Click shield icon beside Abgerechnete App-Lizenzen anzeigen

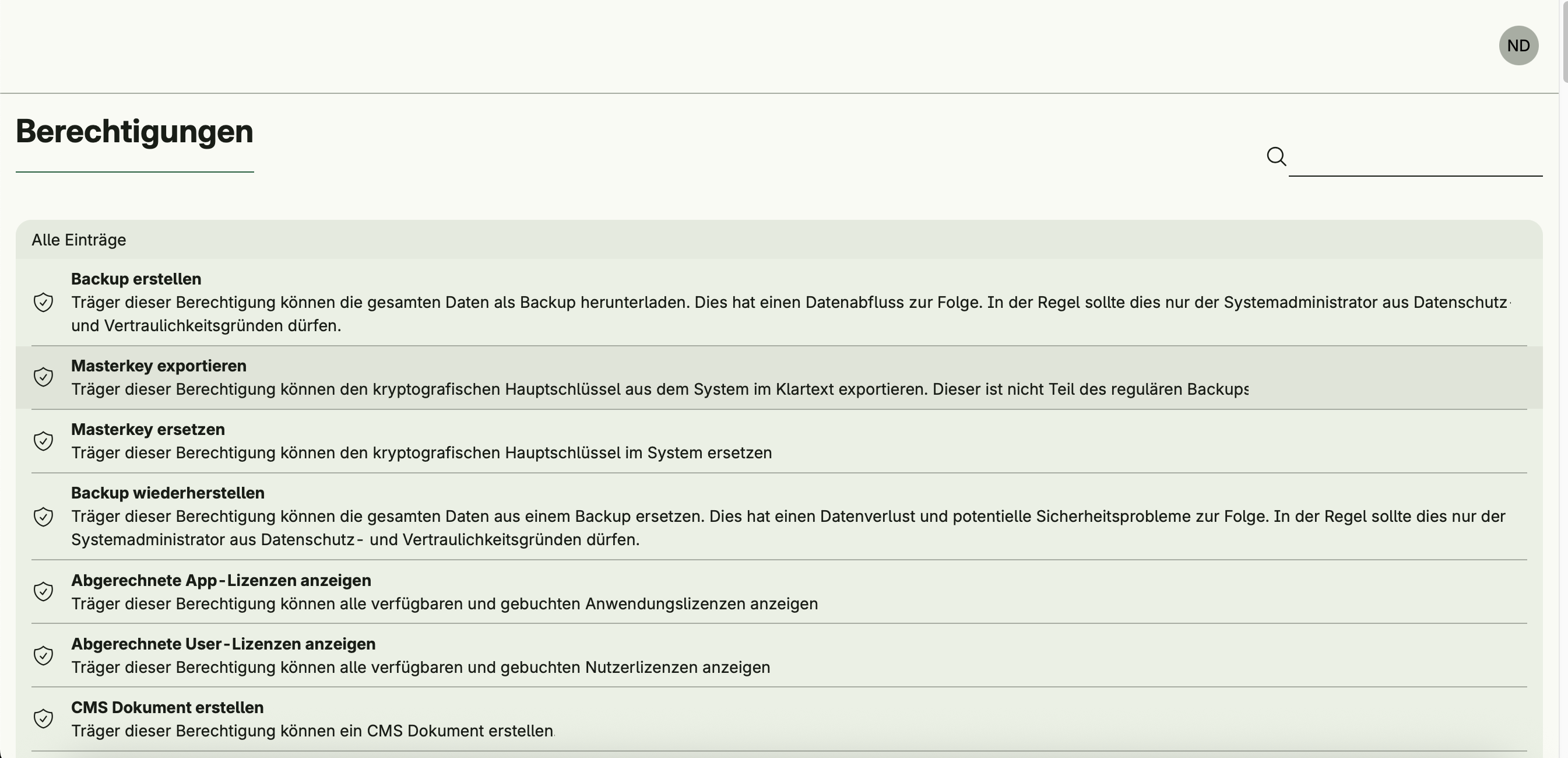pyautogui.click(x=43, y=591)
